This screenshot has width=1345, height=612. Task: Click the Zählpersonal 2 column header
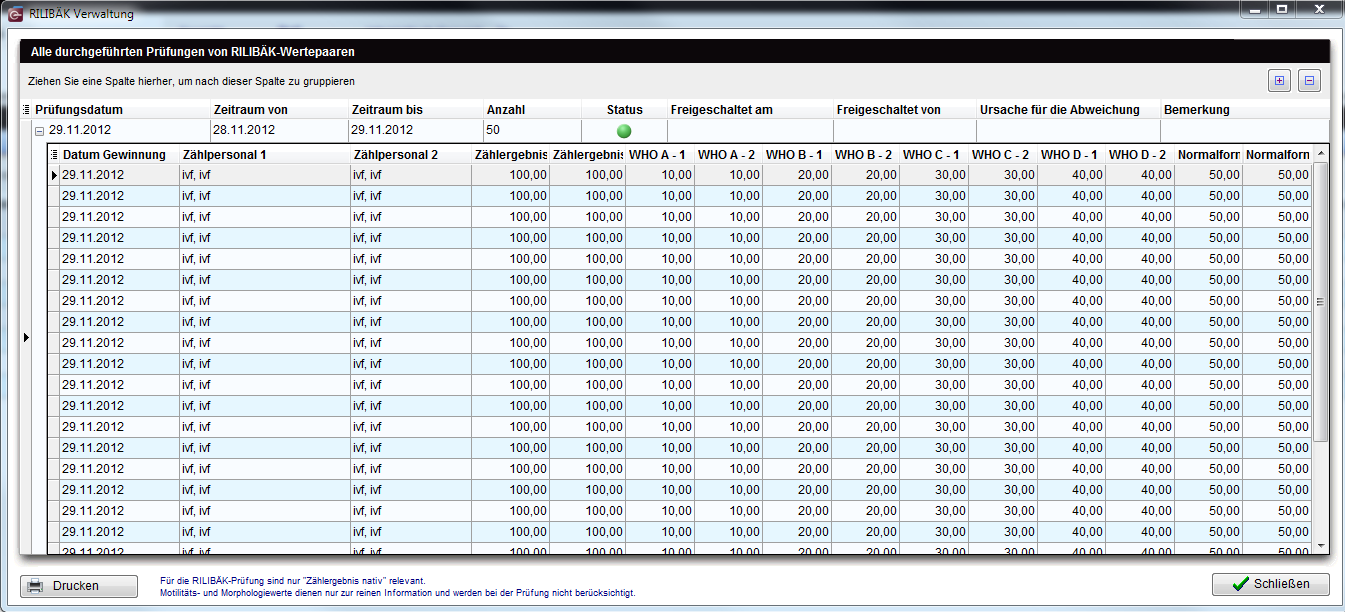pos(410,154)
